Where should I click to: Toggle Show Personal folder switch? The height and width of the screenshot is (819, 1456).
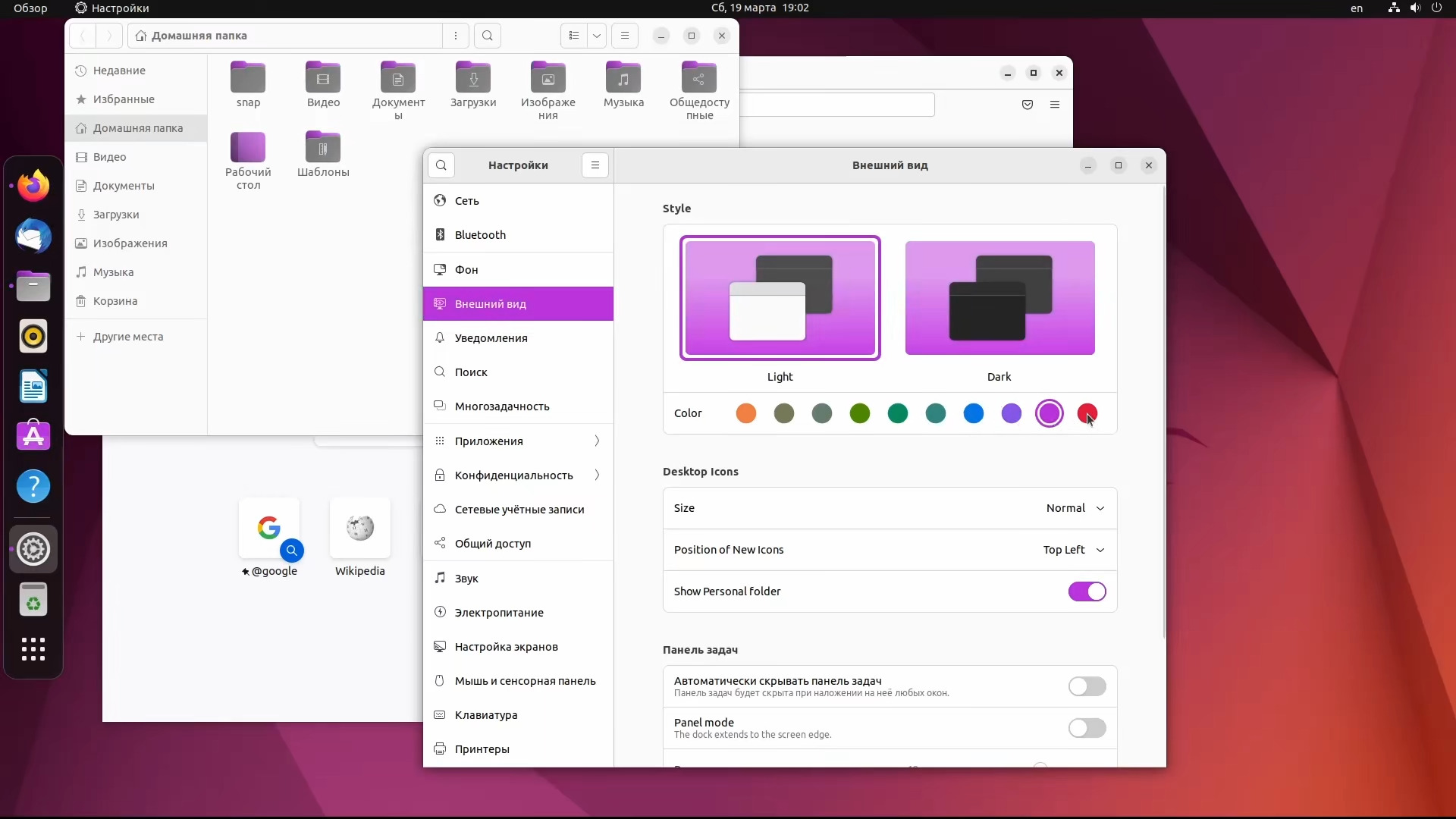[x=1087, y=591]
